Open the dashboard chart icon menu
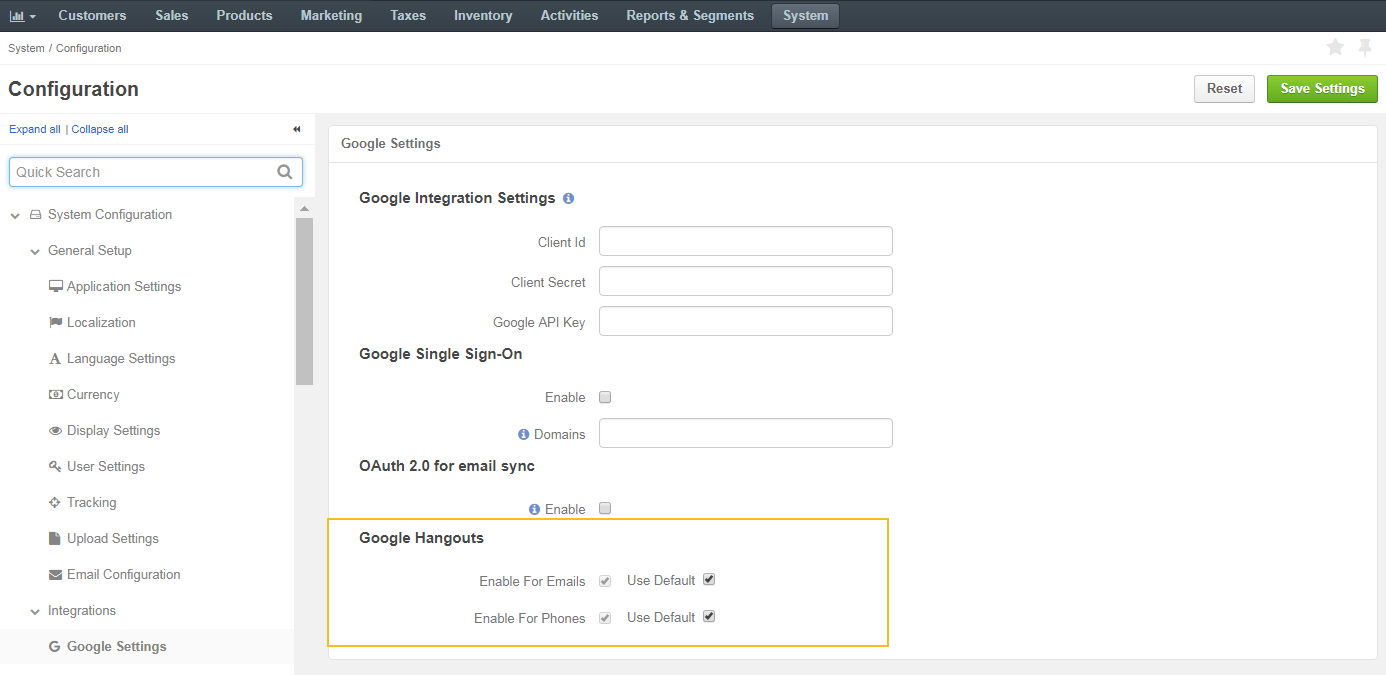Image resolution: width=1386 pixels, height=675 pixels. coord(22,16)
